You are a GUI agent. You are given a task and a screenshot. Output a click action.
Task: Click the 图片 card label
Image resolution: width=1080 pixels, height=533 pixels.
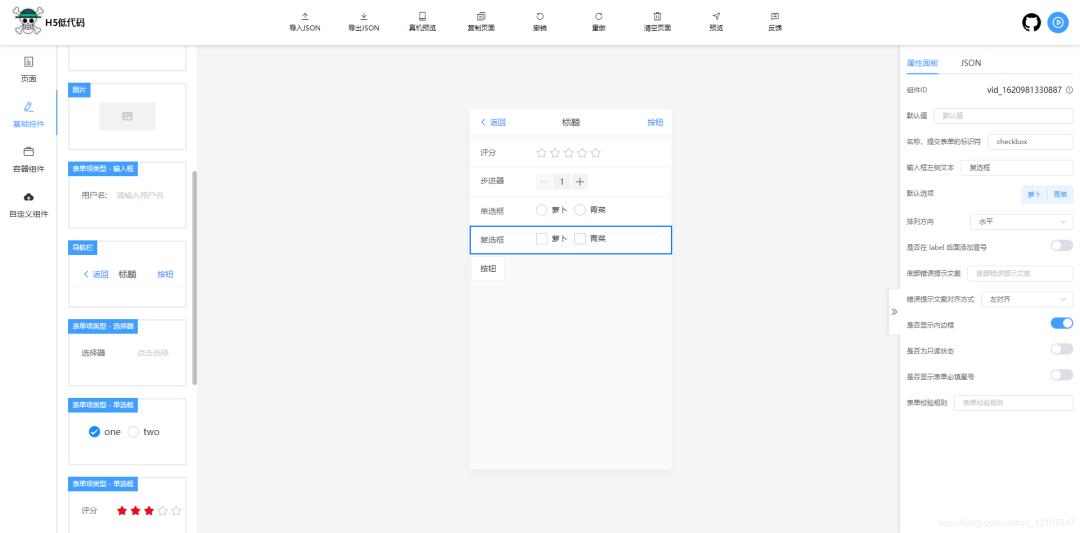pos(80,90)
